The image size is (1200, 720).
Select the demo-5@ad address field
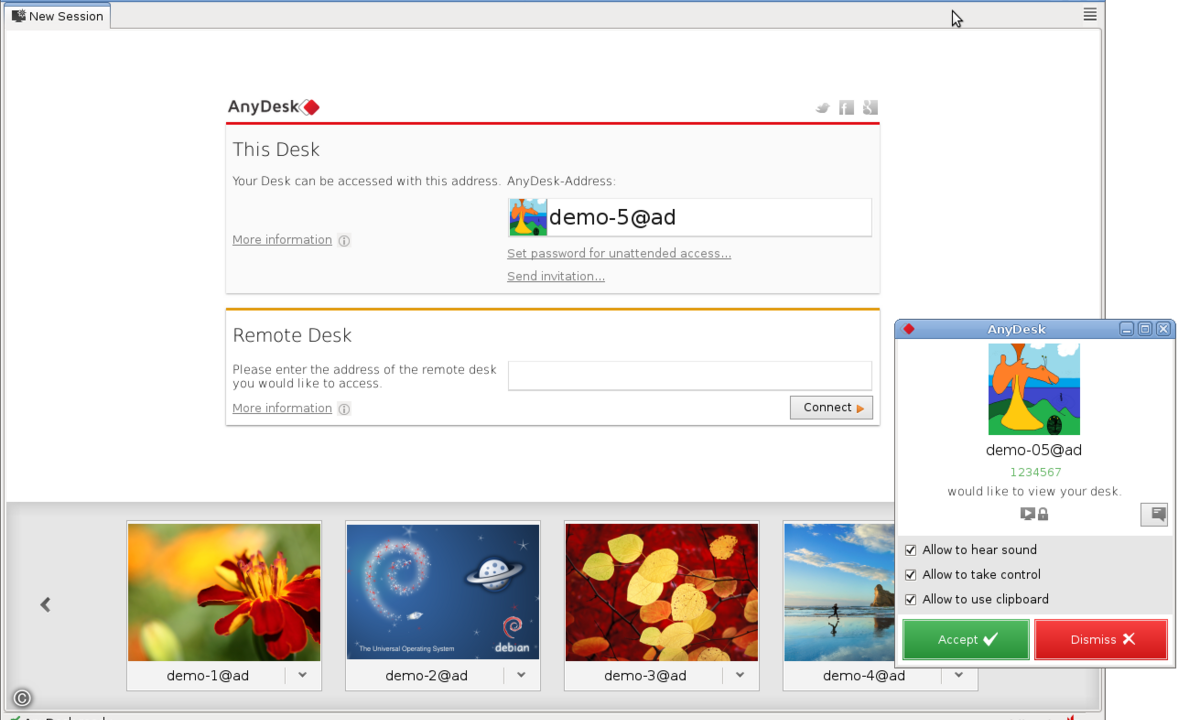(689, 217)
